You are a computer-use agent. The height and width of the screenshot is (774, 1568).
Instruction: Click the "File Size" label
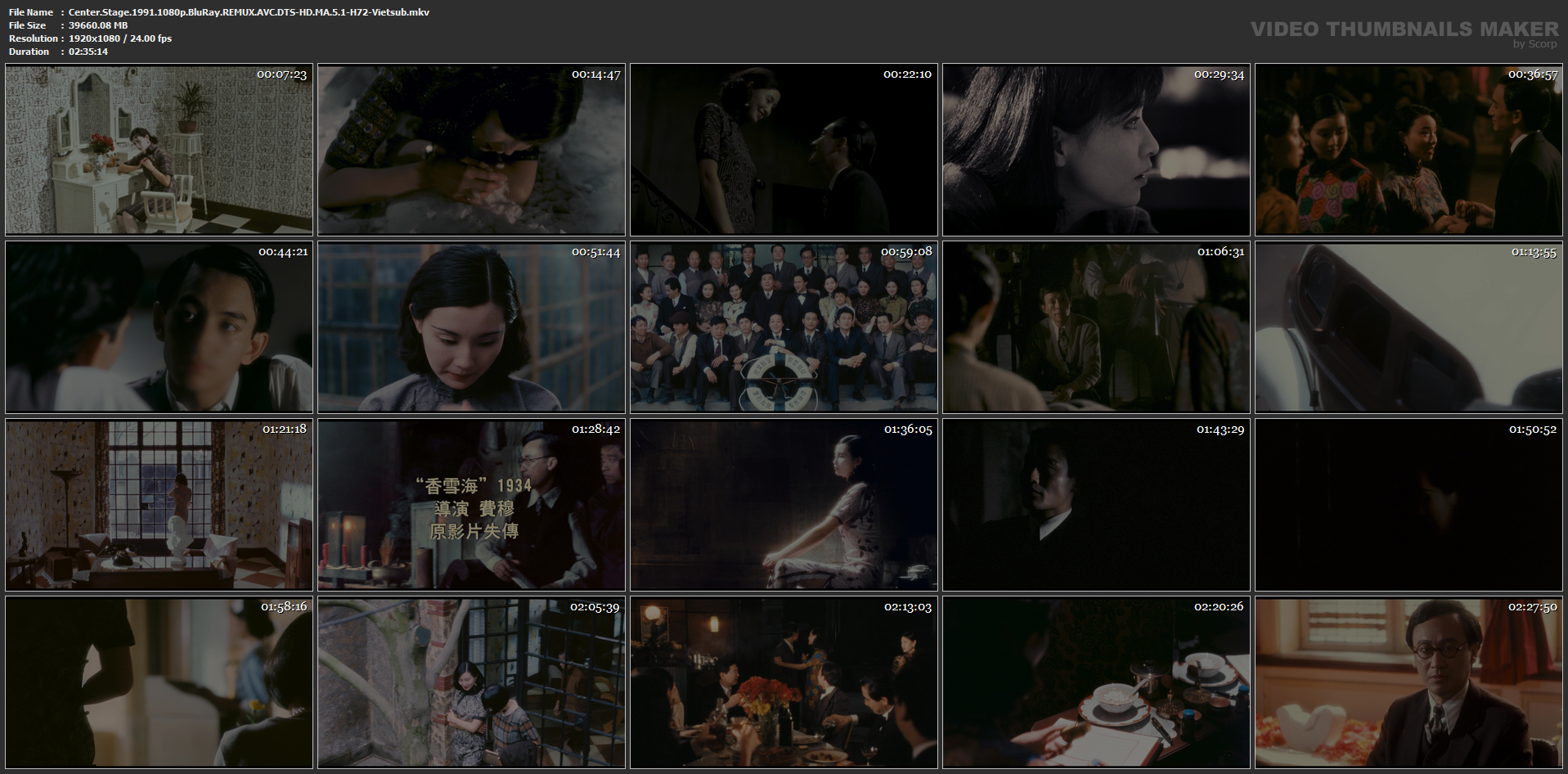click(x=27, y=25)
